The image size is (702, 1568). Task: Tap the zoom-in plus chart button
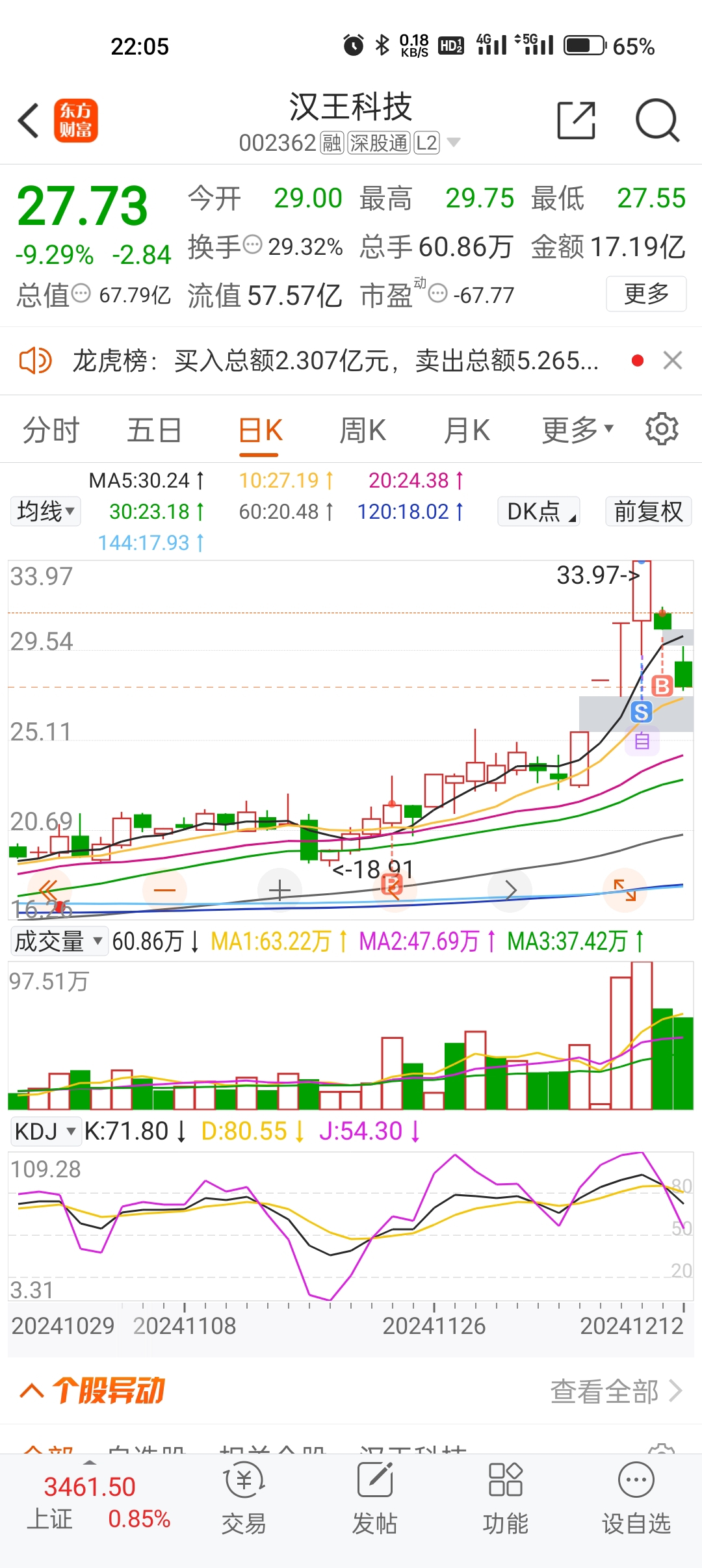point(279,890)
